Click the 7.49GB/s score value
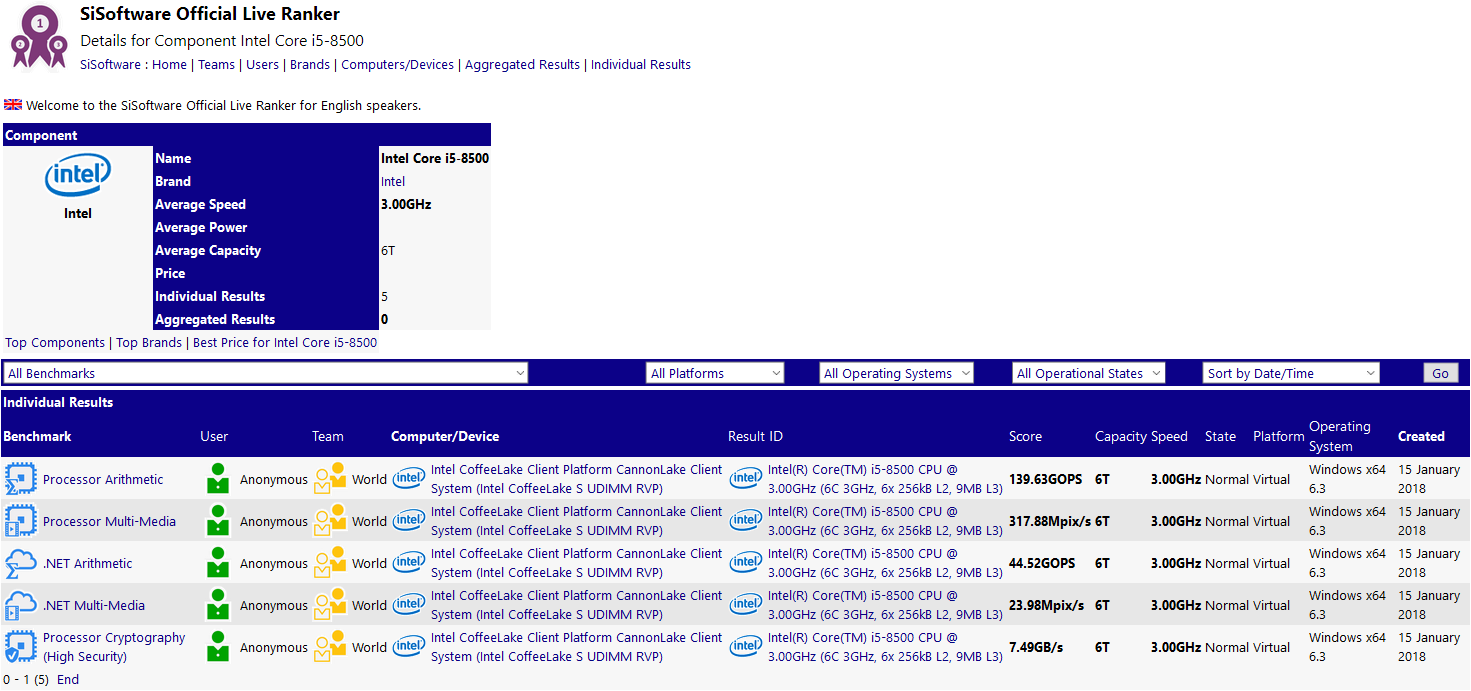 1036,647
